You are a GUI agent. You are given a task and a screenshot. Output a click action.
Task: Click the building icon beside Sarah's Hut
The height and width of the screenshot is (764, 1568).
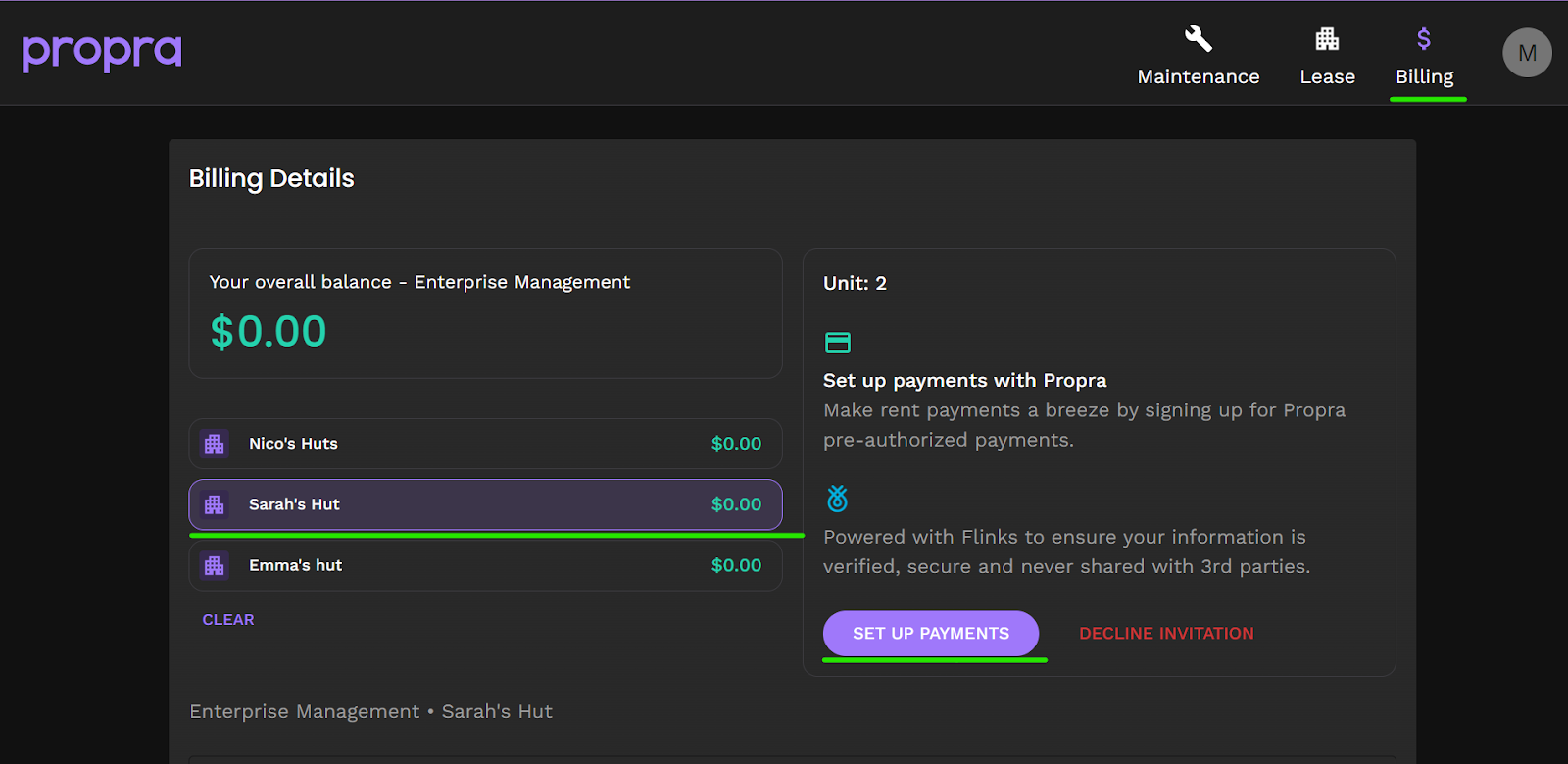pyautogui.click(x=215, y=504)
